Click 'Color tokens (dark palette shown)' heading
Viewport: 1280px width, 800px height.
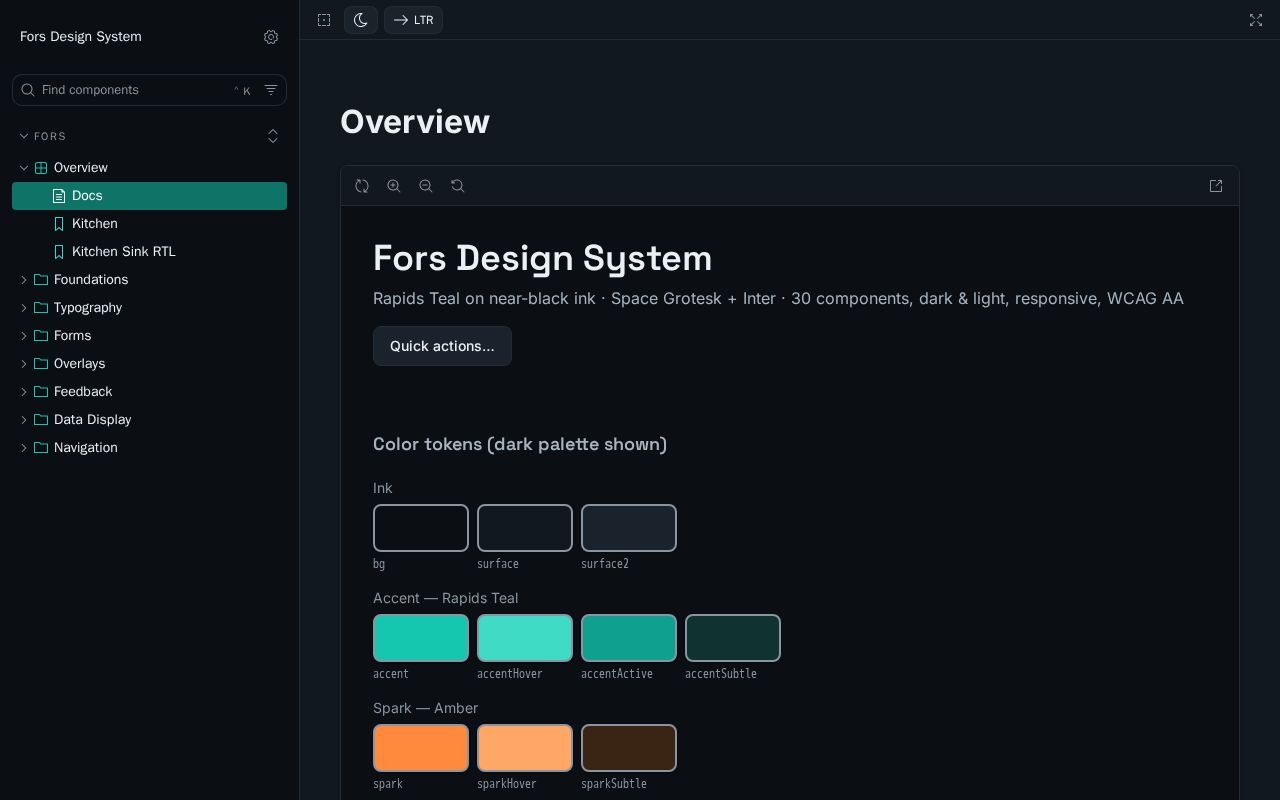coord(520,444)
